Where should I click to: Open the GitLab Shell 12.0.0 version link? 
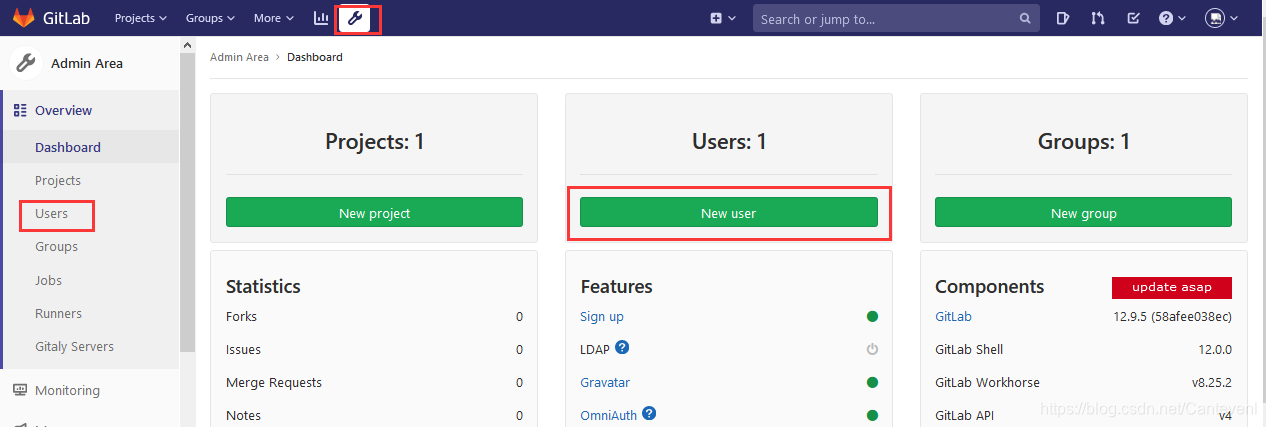click(1215, 349)
